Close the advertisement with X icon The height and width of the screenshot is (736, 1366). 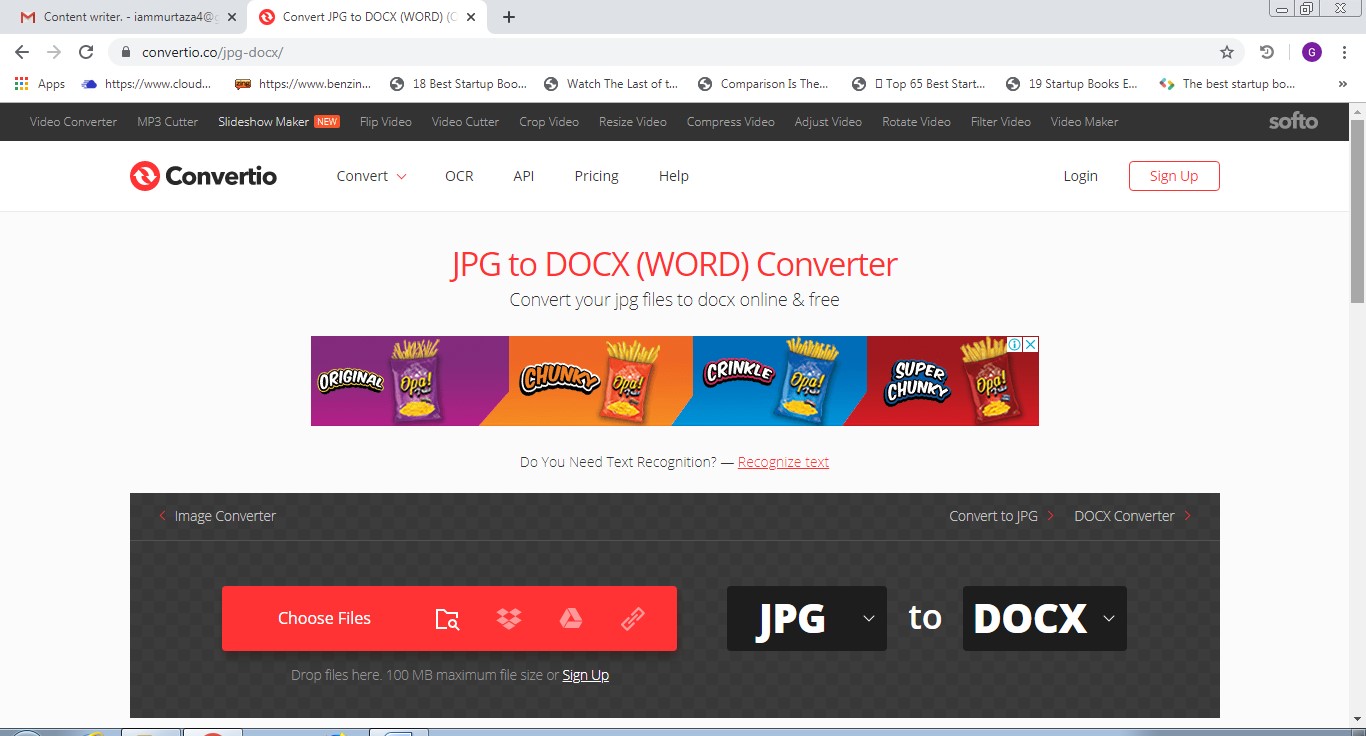[1031, 344]
